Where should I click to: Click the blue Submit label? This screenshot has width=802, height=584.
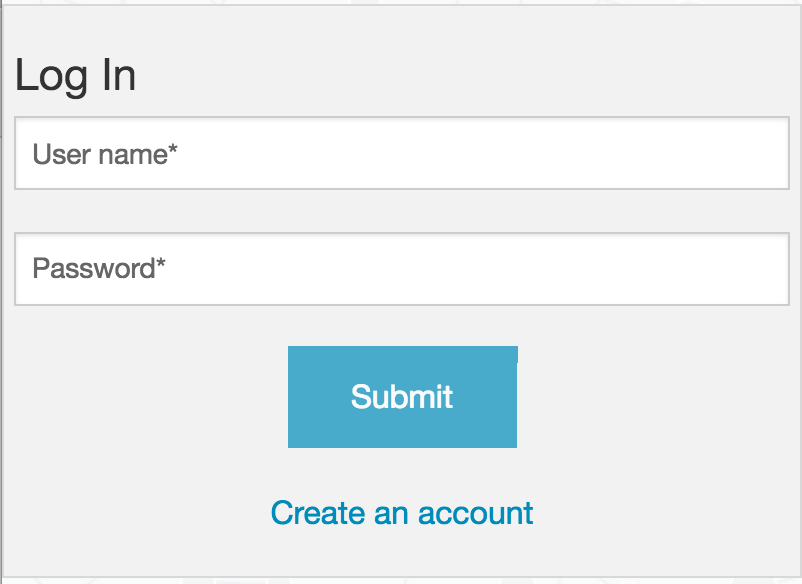tap(401, 396)
